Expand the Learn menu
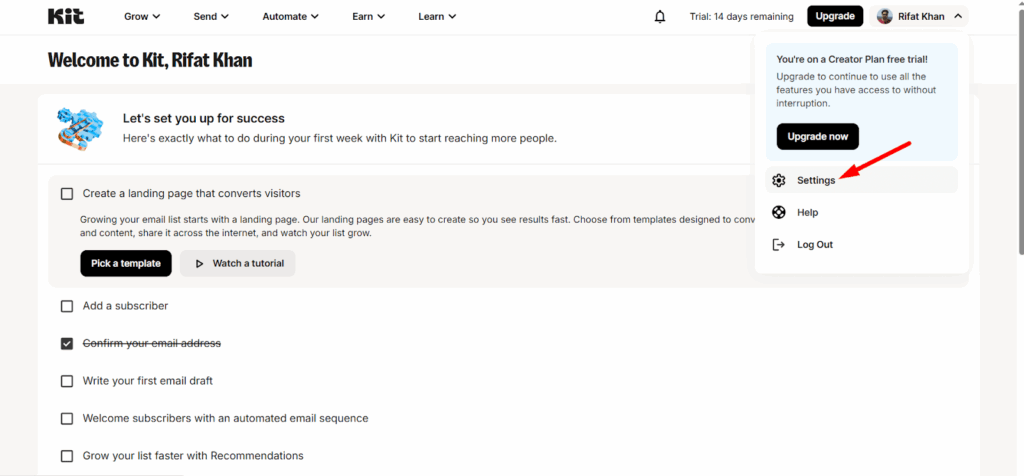Viewport: 1024px width, 476px height. click(x=437, y=16)
